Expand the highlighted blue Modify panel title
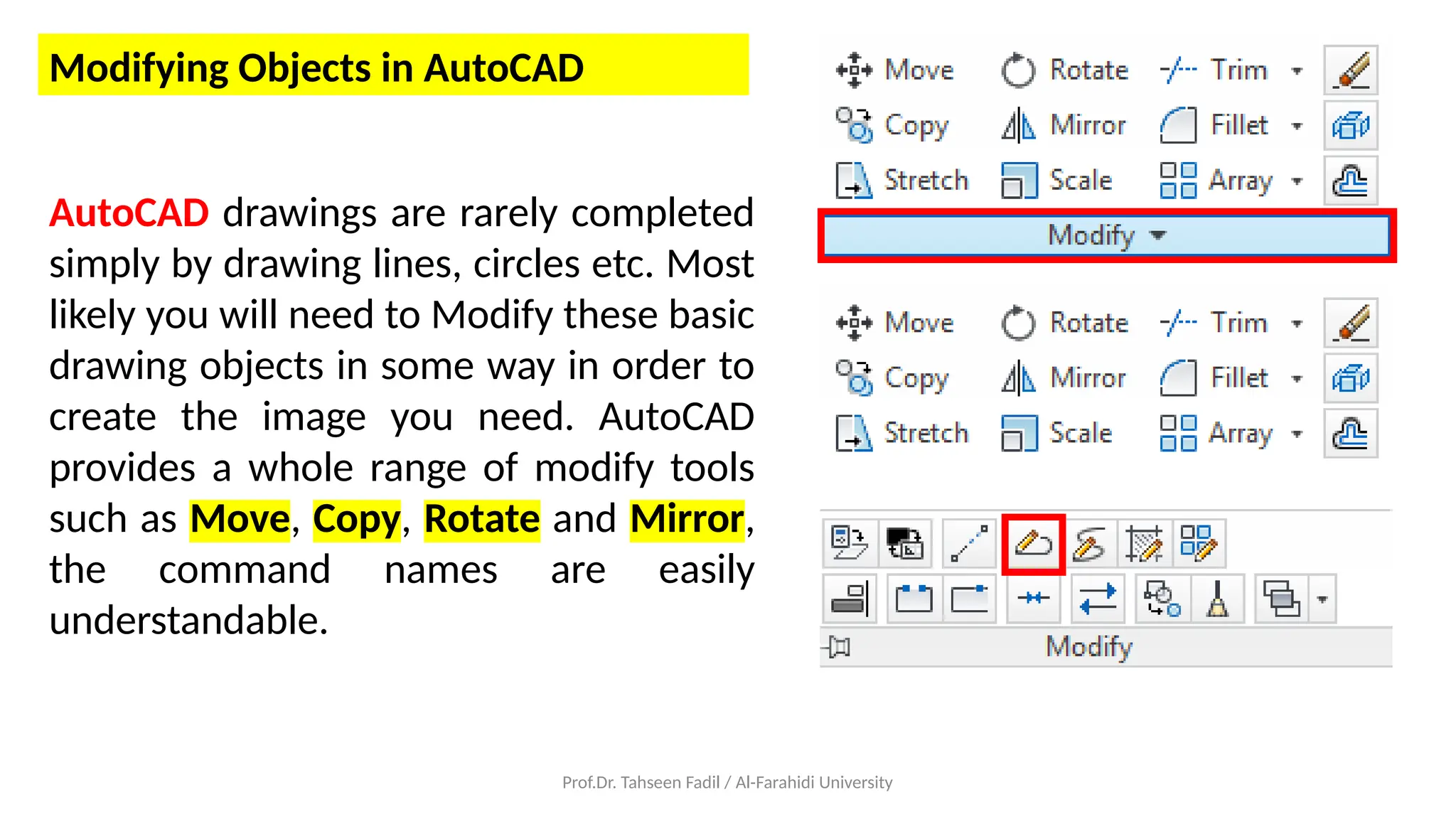1456x819 pixels. 1106,235
